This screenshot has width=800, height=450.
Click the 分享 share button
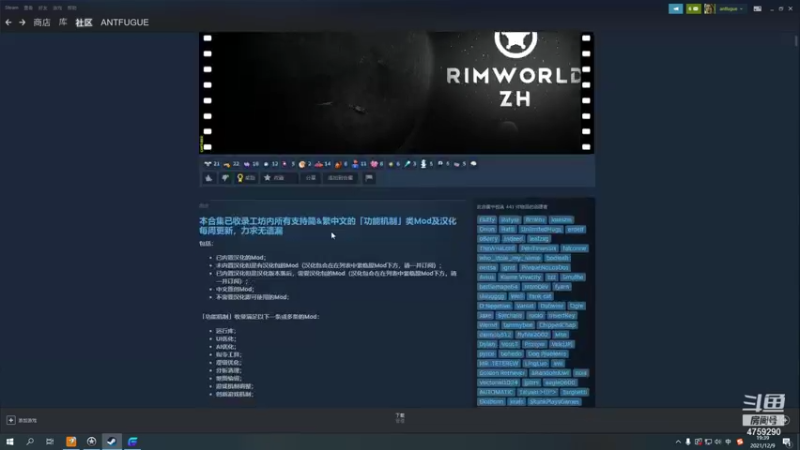(x=311, y=178)
